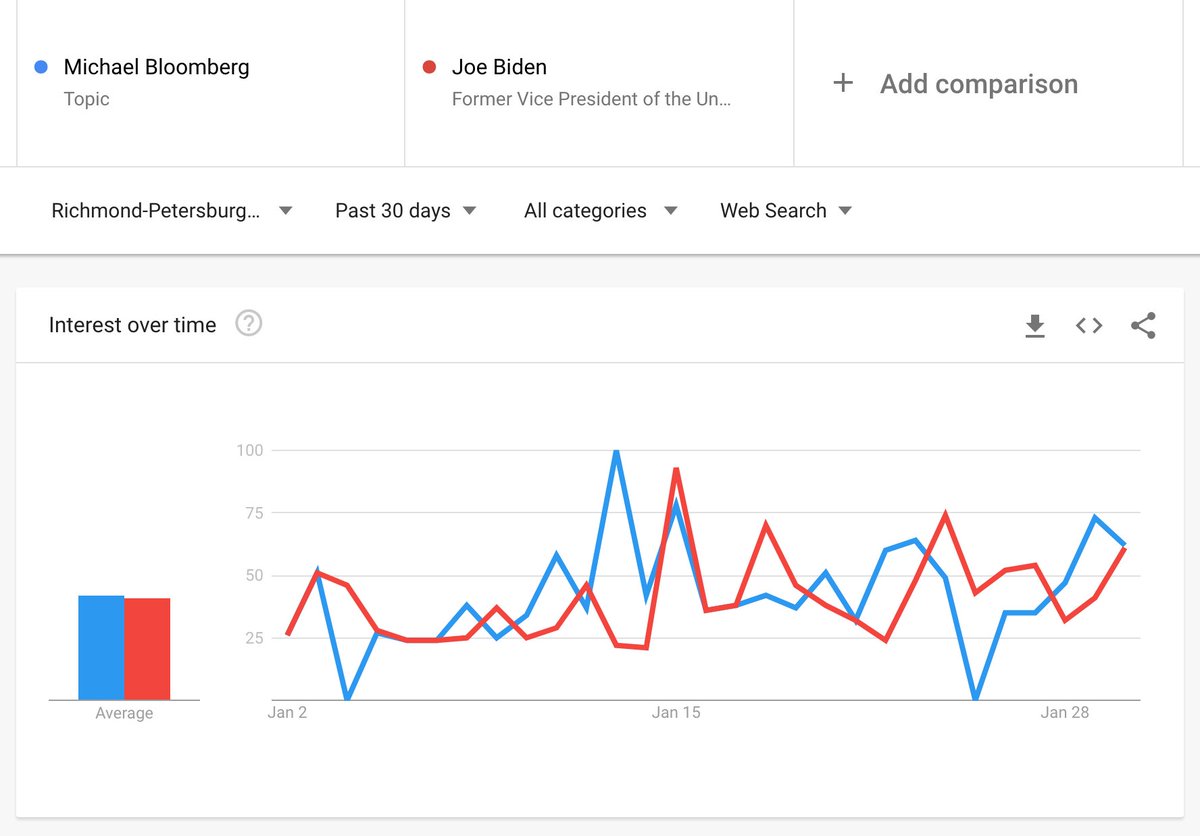The width and height of the screenshot is (1200, 836).
Task: Open the Richmond-Petersburg region dropdown
Action: (171, 211)
